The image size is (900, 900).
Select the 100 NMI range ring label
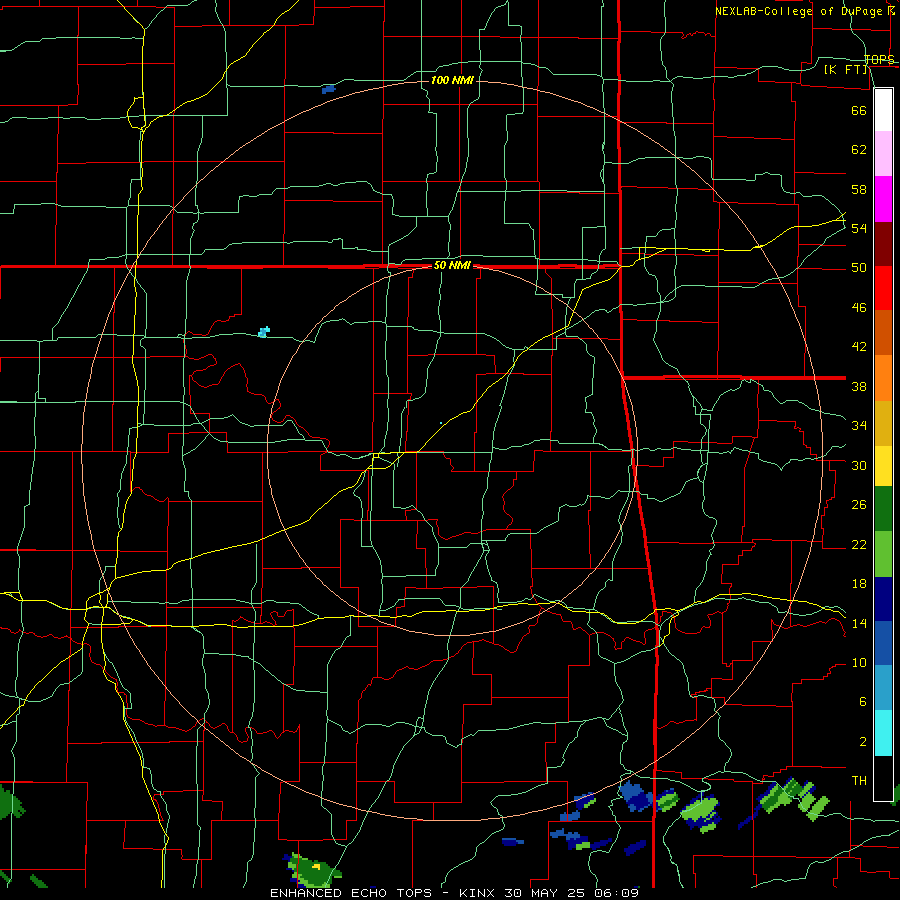click(x=452, y=80)
